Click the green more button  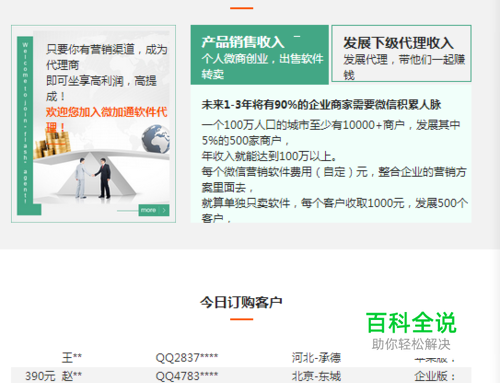[x=154, y=210]
